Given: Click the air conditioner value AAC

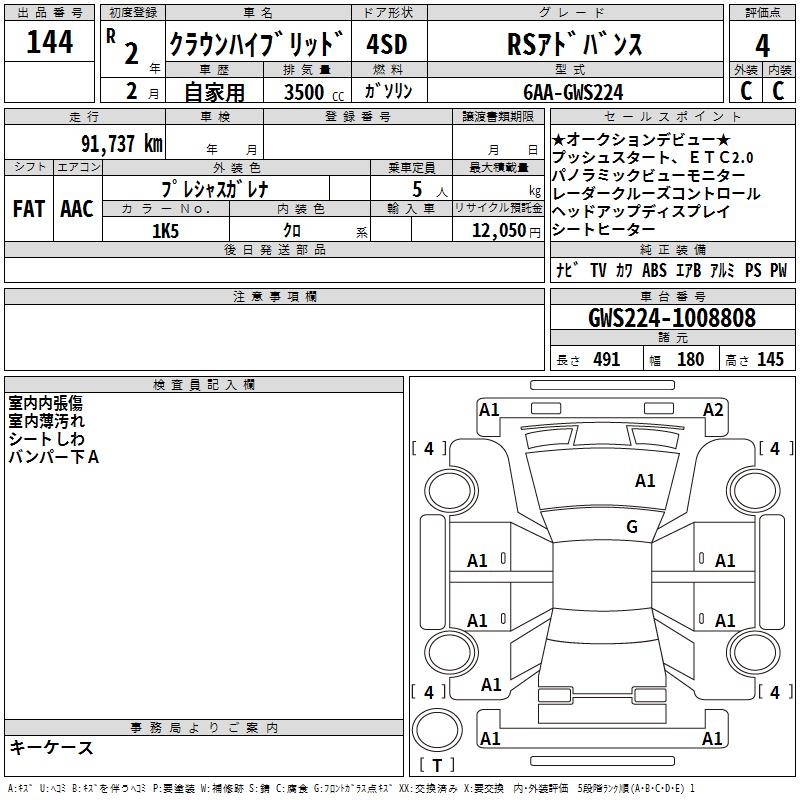Looking at the screenshot, I should coord(77,209).
